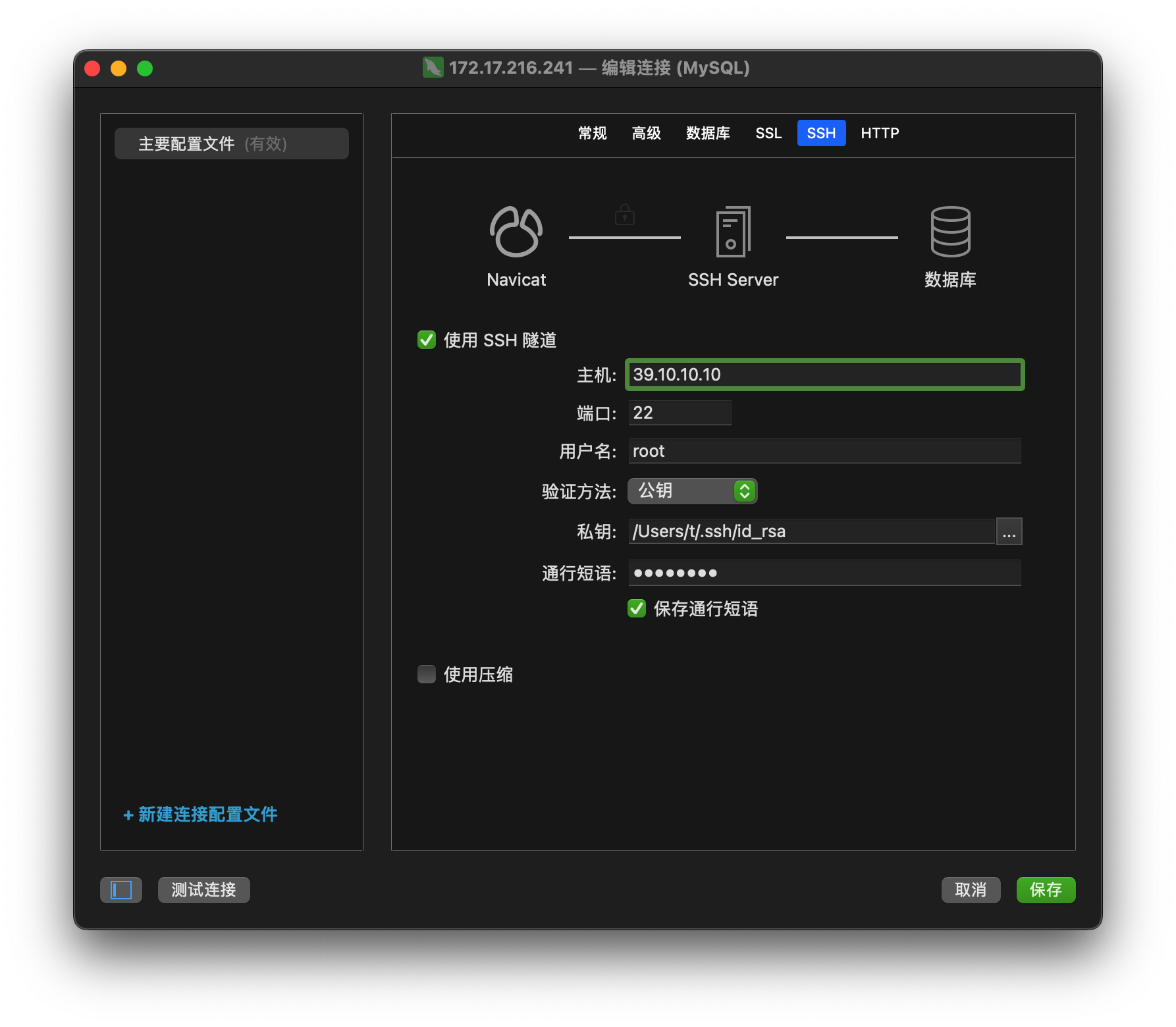Click the passphrase password field
This screenshot has width=1176, height=1027.
pos(824,573)
